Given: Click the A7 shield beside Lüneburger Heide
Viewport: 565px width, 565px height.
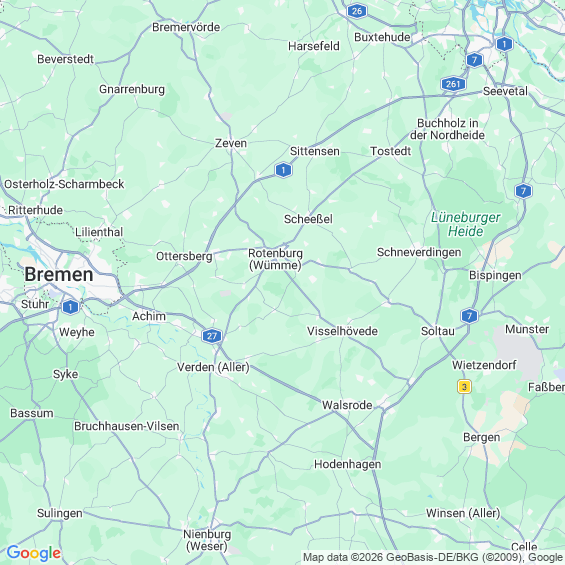Looking at the screenshot, I should pyautogui.click(x=524, y=191).
